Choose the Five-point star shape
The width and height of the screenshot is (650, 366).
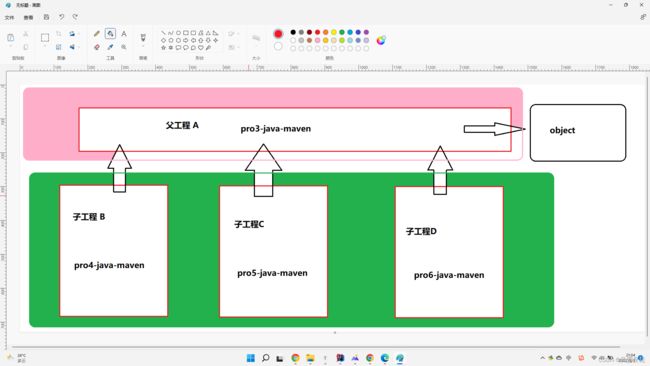[x=163, y=48]
